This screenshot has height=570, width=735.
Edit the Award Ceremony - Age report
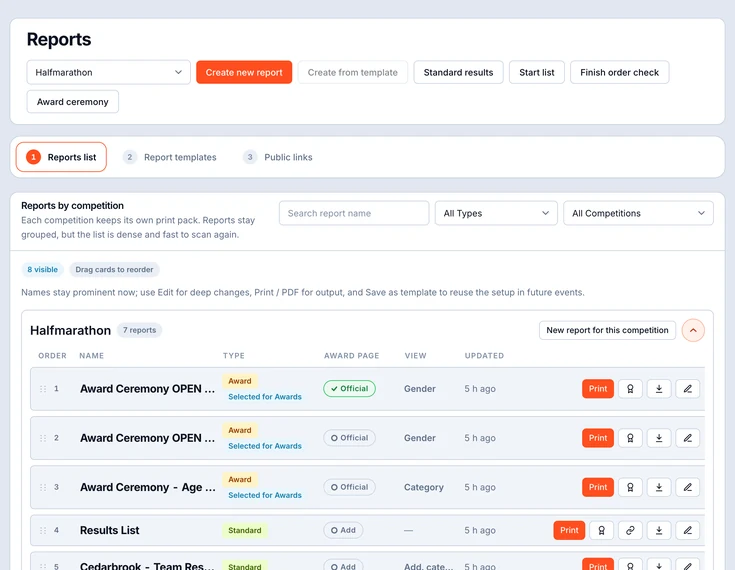tap(687, 487)
